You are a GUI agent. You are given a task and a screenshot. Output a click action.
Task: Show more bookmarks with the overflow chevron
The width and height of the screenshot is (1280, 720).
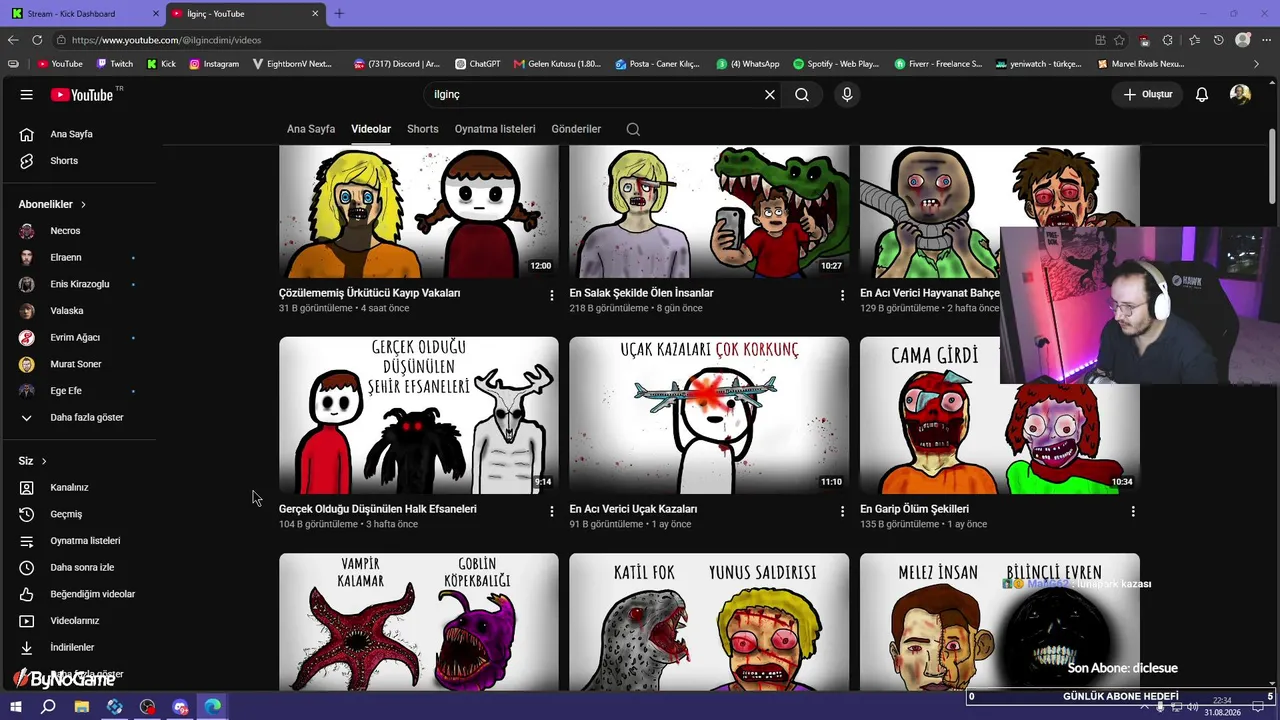point(1257,64)
